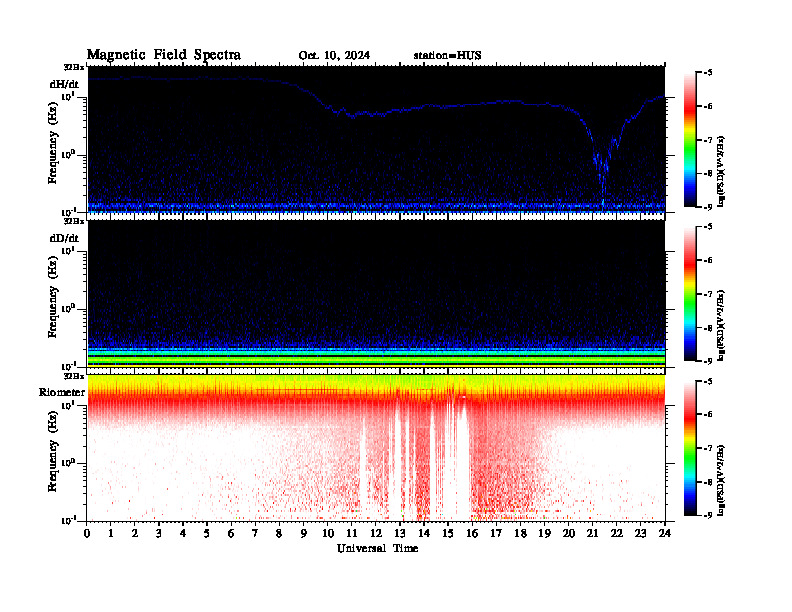Click the blue trace dip in dH/dt panel

[x=602, y=172]
